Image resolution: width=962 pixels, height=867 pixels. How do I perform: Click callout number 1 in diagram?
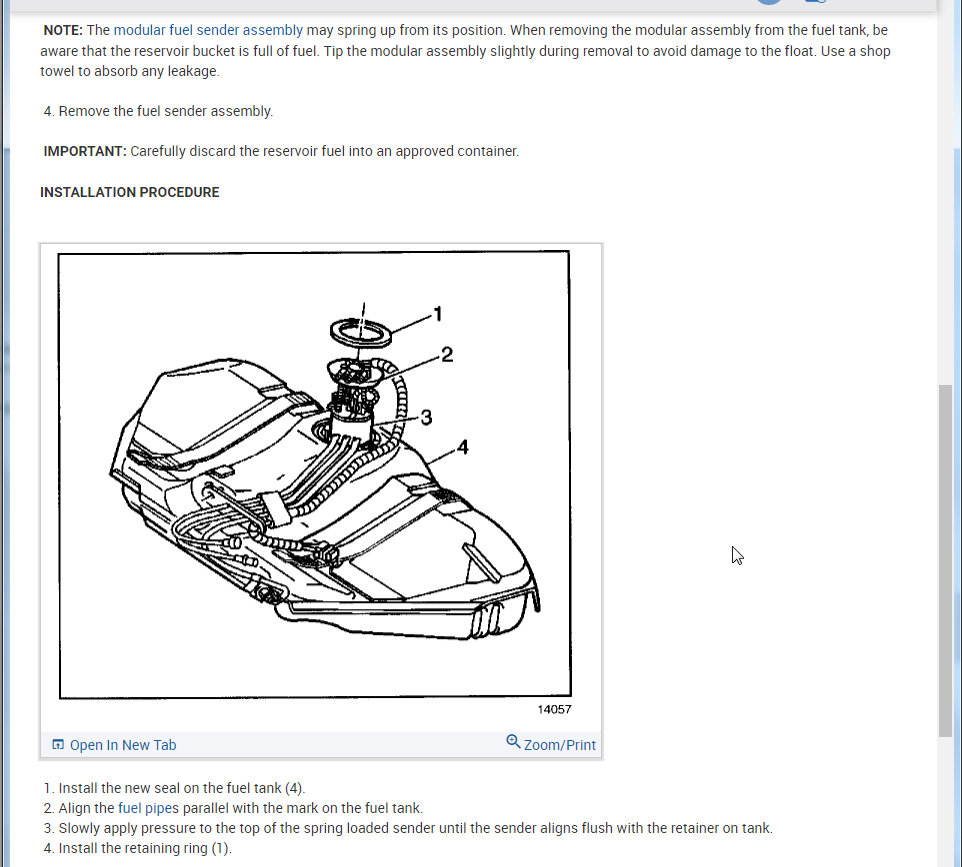[x=437, y=314]
